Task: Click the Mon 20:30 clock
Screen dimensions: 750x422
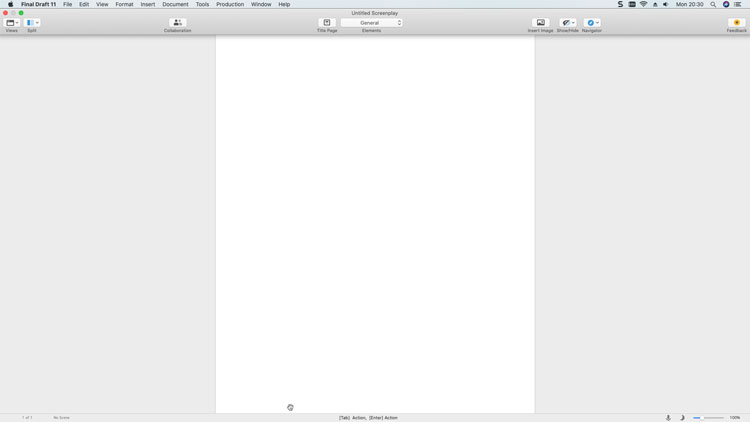Action: click(x=689, y=4)
